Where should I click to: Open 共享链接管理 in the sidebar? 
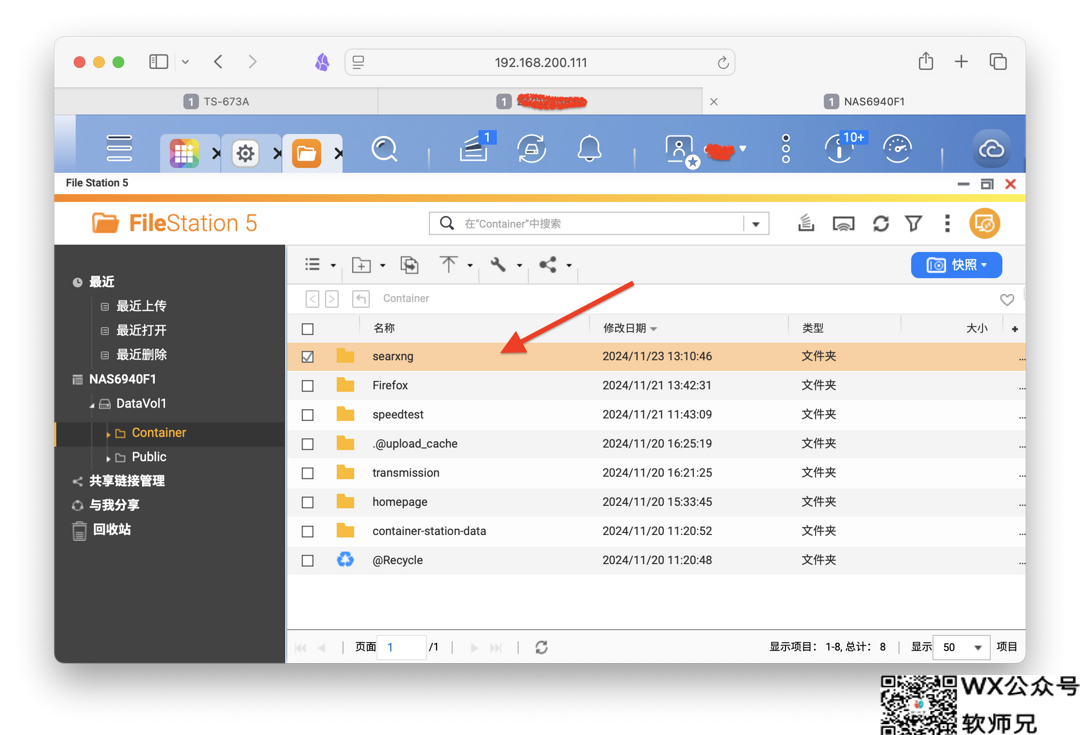pyautogui.click(x=127, y=481)
